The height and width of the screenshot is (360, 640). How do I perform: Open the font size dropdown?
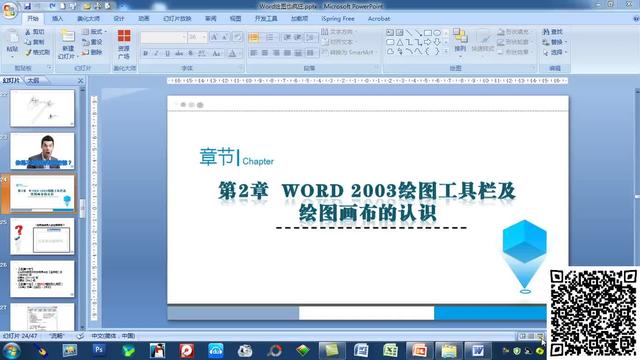[x=198, y=37]
